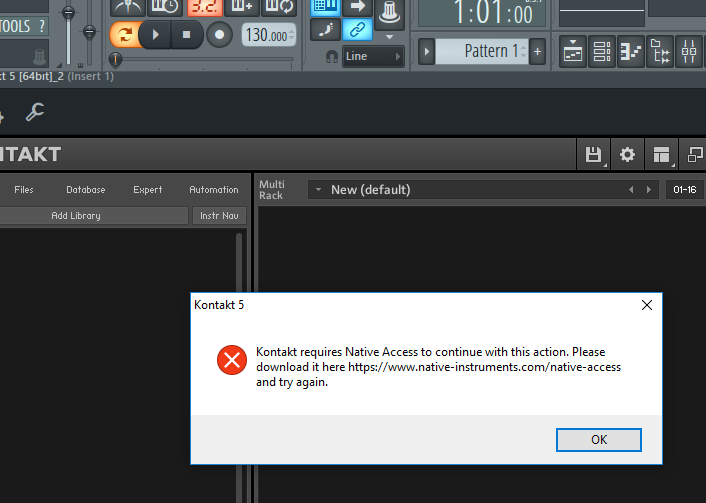Open the Browser view icon
Viewport: 706px width, 503px height.
pyautogui.click(x=660, y=51)
